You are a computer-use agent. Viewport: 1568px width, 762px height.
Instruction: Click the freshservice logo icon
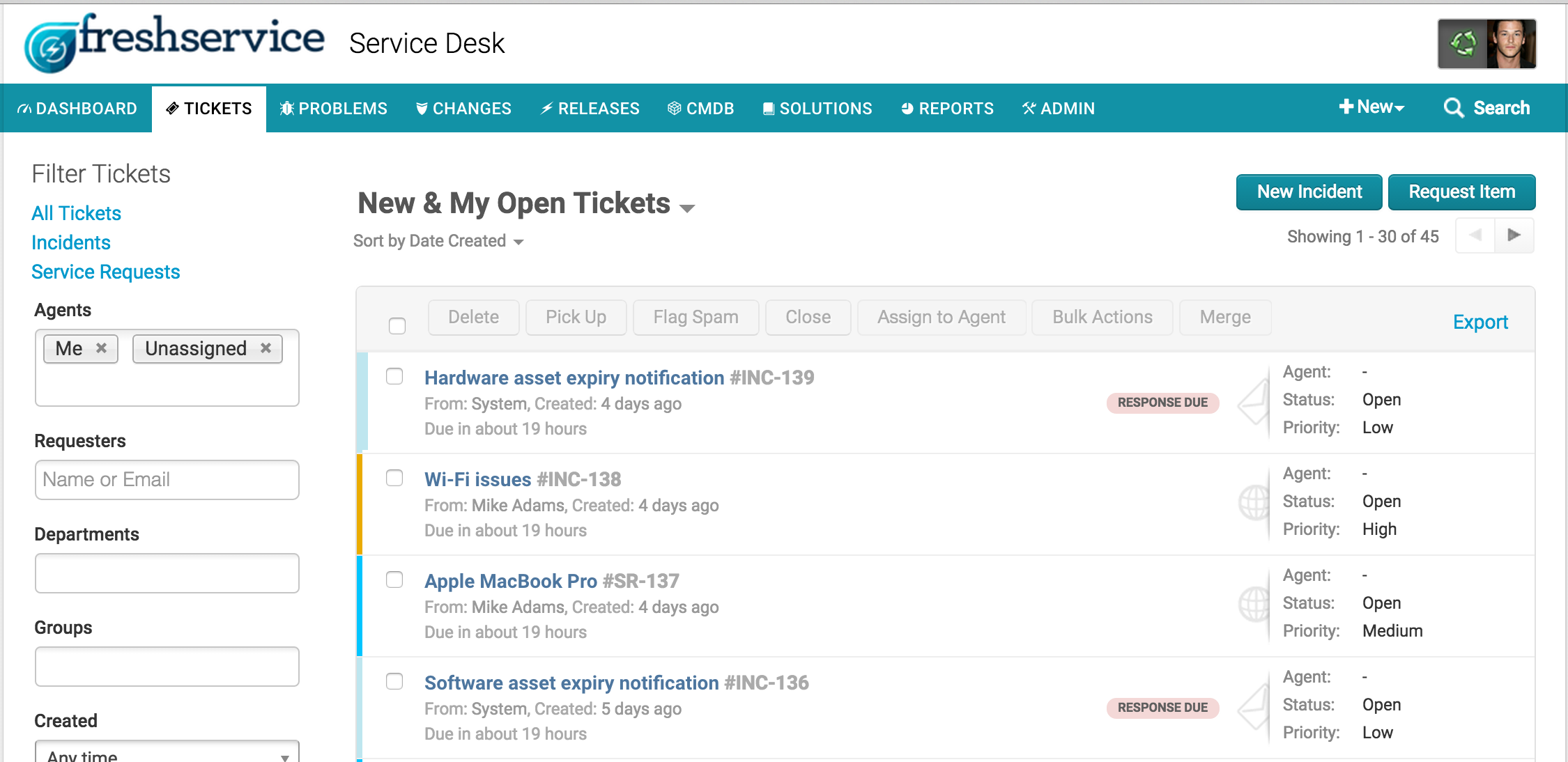tap(50, 47)
